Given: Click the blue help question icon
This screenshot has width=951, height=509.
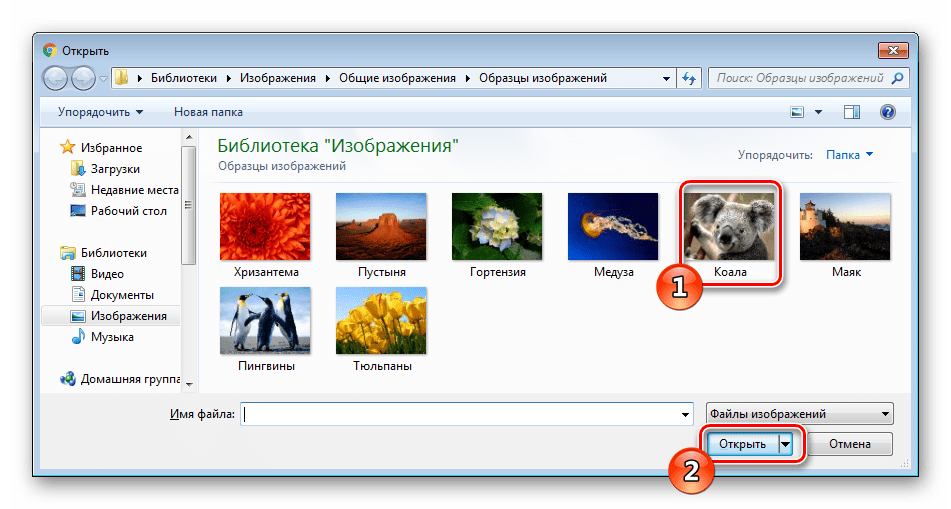Looking at the screenshot, I should click(x=887, y=112).
